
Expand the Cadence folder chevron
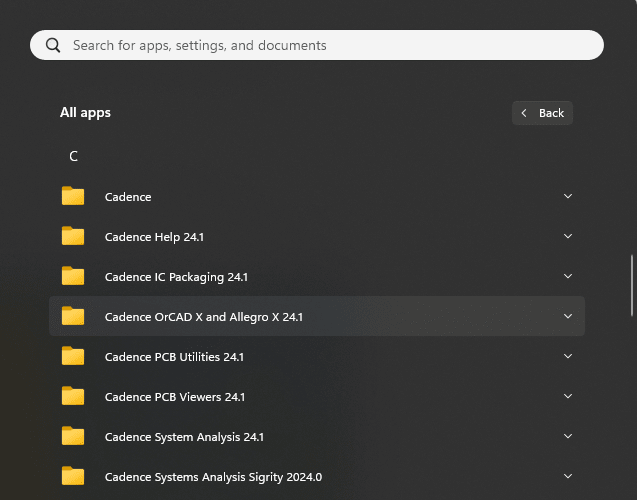(x=568, y=196)
